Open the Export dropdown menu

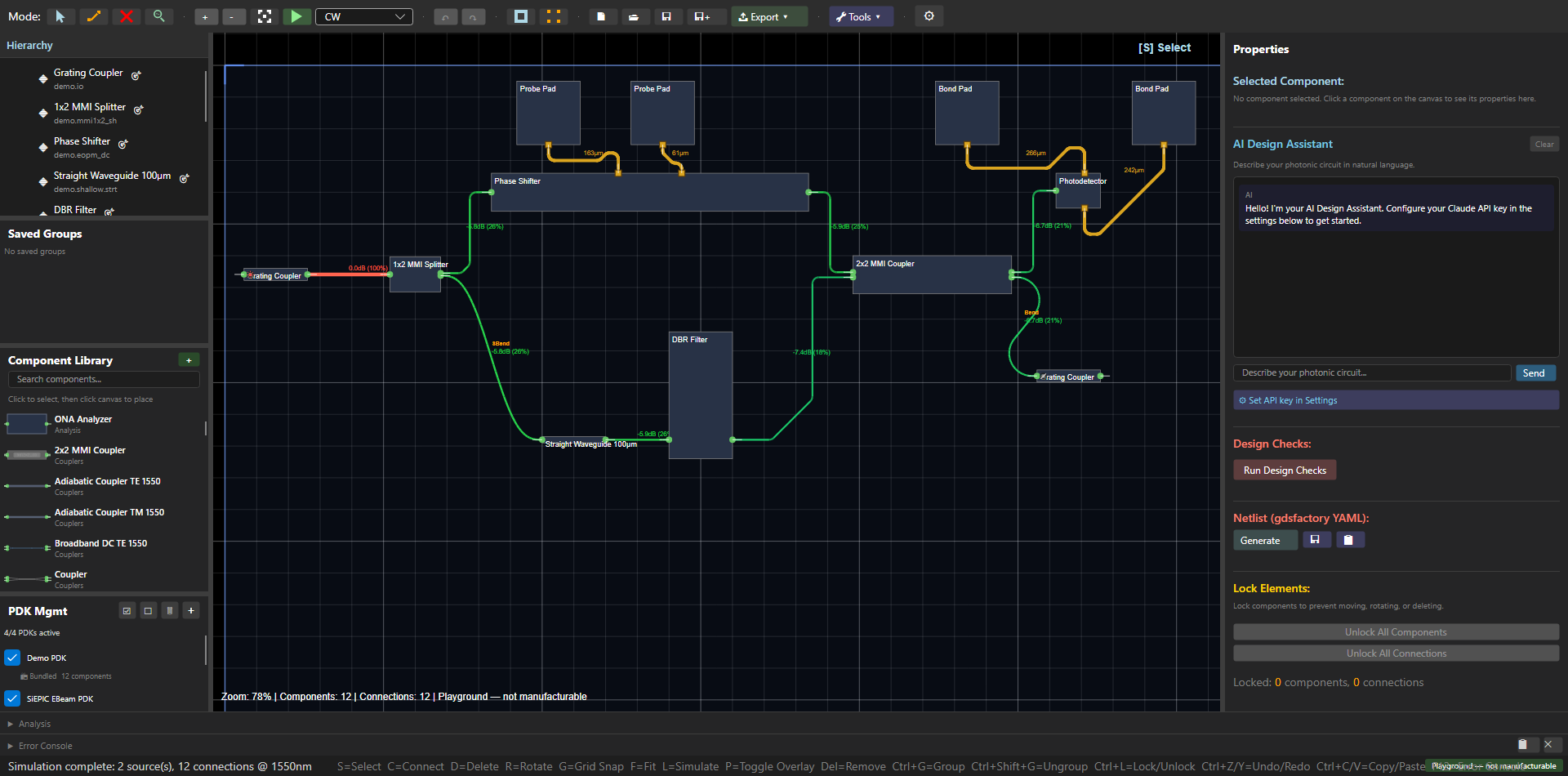[x=768, y=16]
